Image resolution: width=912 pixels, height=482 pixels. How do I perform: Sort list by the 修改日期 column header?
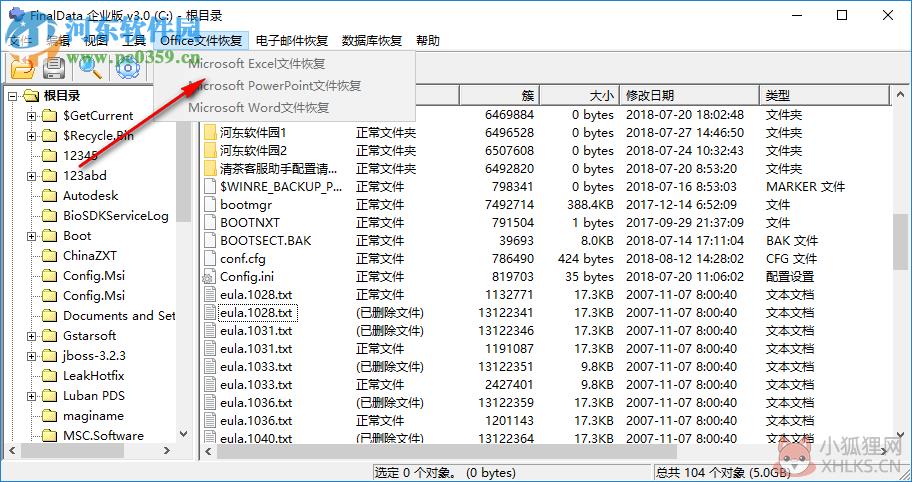click(689, 95)
